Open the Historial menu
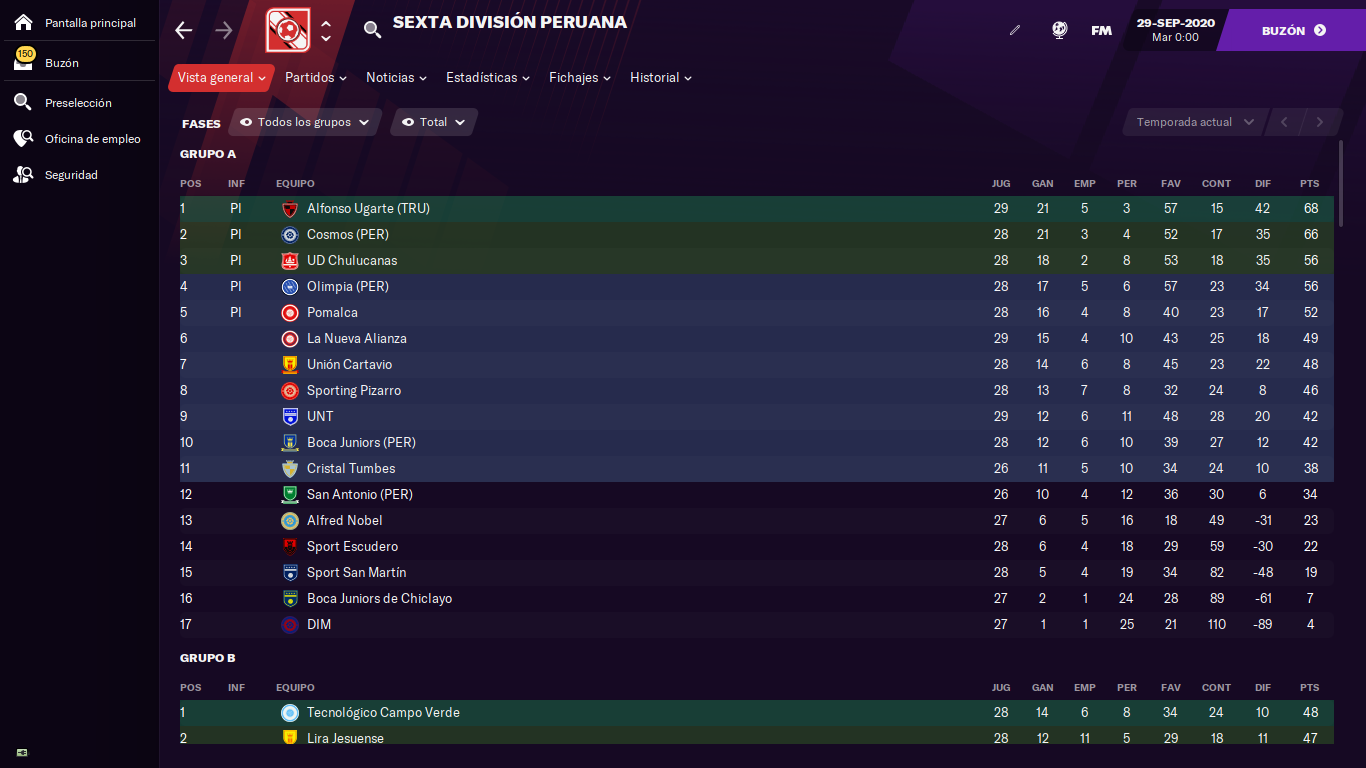This screenshot has width=1366, height=768. 661,77
